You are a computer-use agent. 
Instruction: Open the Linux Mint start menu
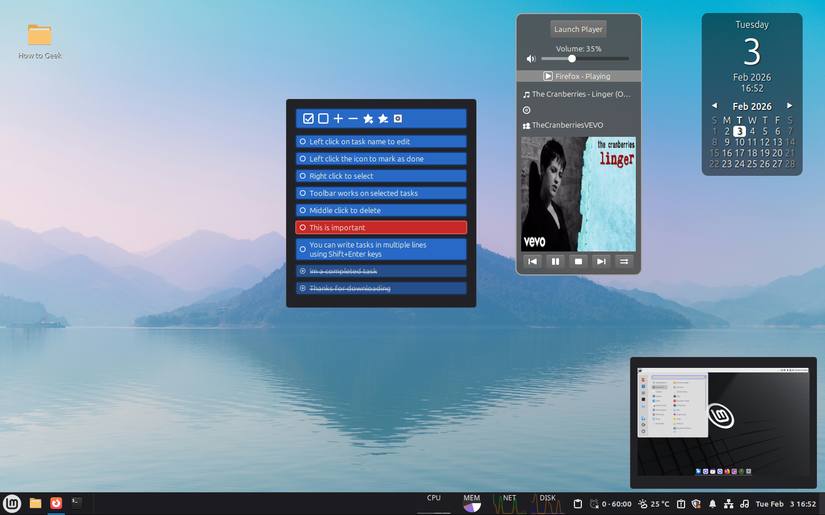pos(12,503)
